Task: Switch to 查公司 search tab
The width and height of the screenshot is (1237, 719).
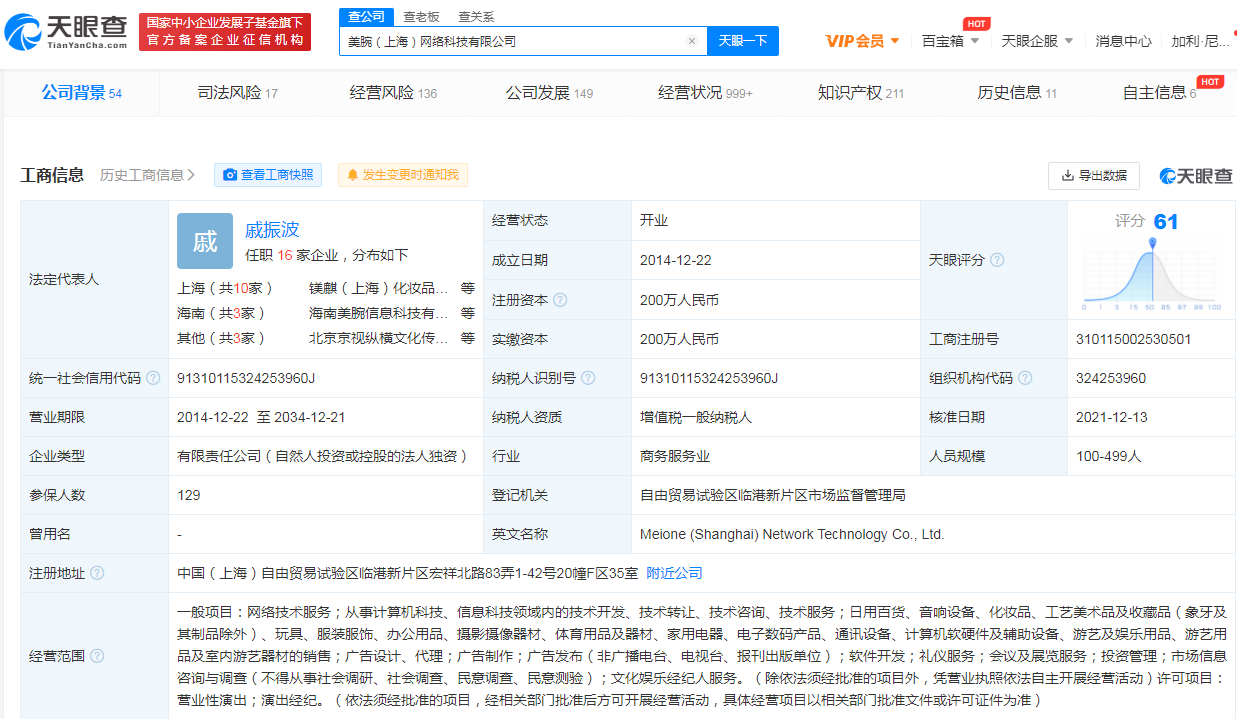Action: point(365,16)
